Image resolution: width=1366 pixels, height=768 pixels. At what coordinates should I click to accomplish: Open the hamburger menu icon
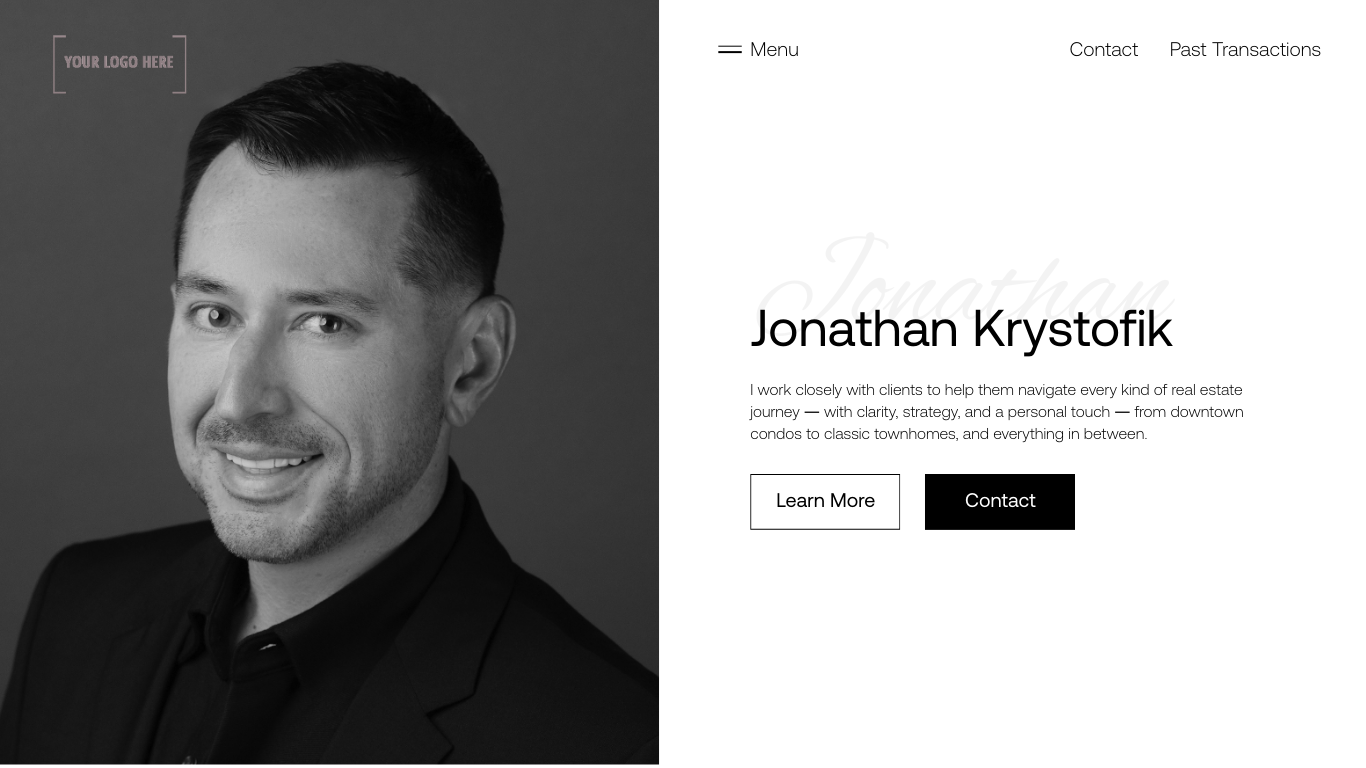(730, 49)
